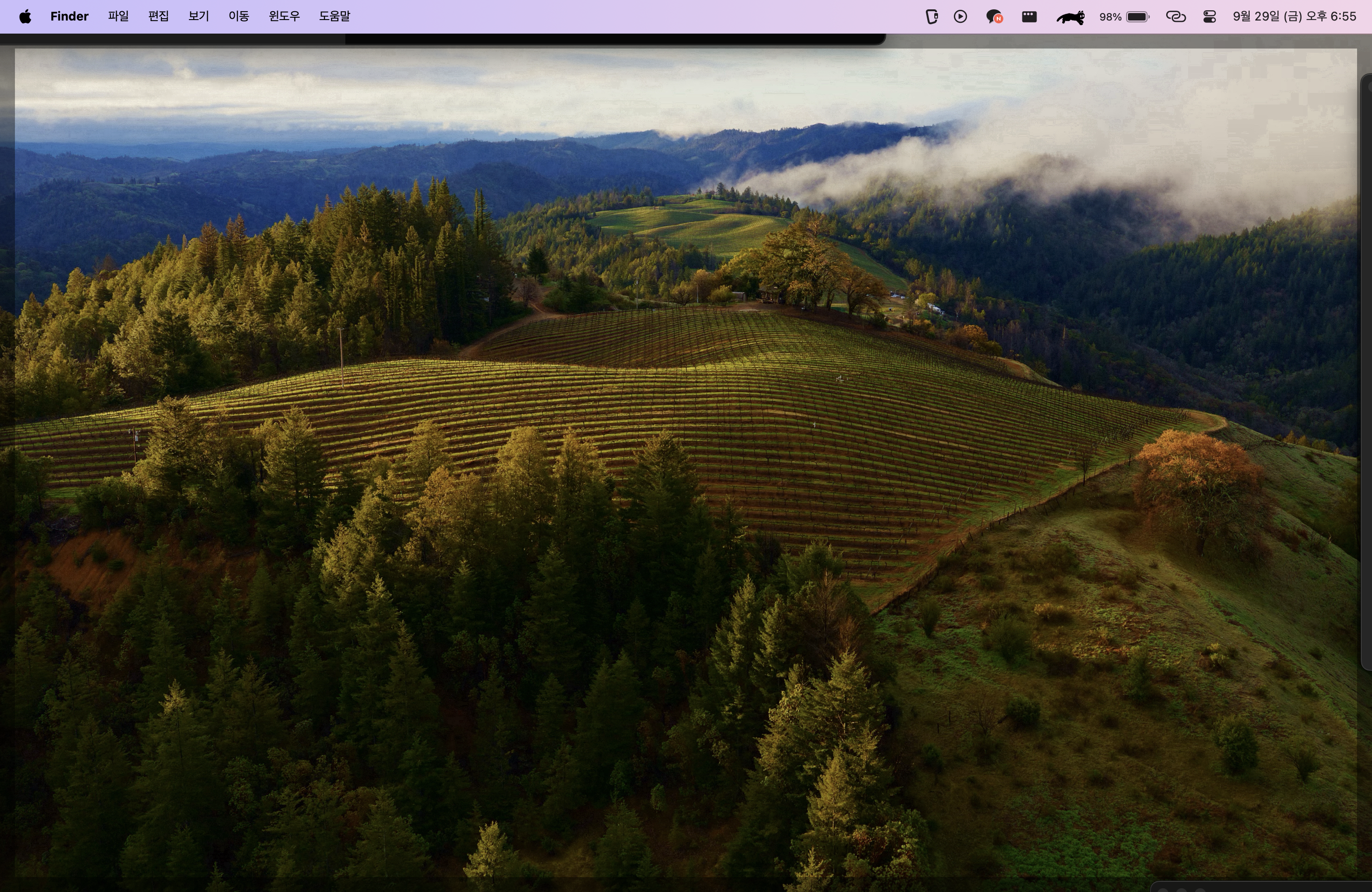Show battery status at 98%
The width and height of the screenshot is (1372, 892).
[1124, 17]
